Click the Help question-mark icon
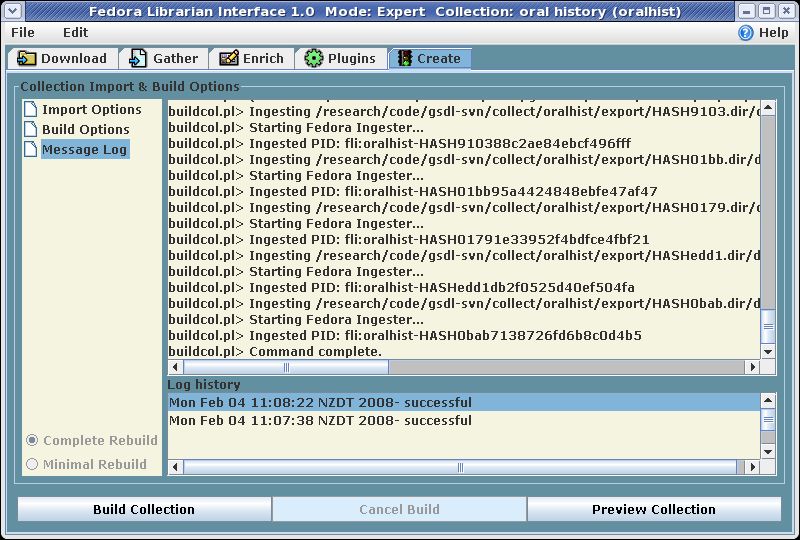800x540 pixels. (x=745, y=33)
